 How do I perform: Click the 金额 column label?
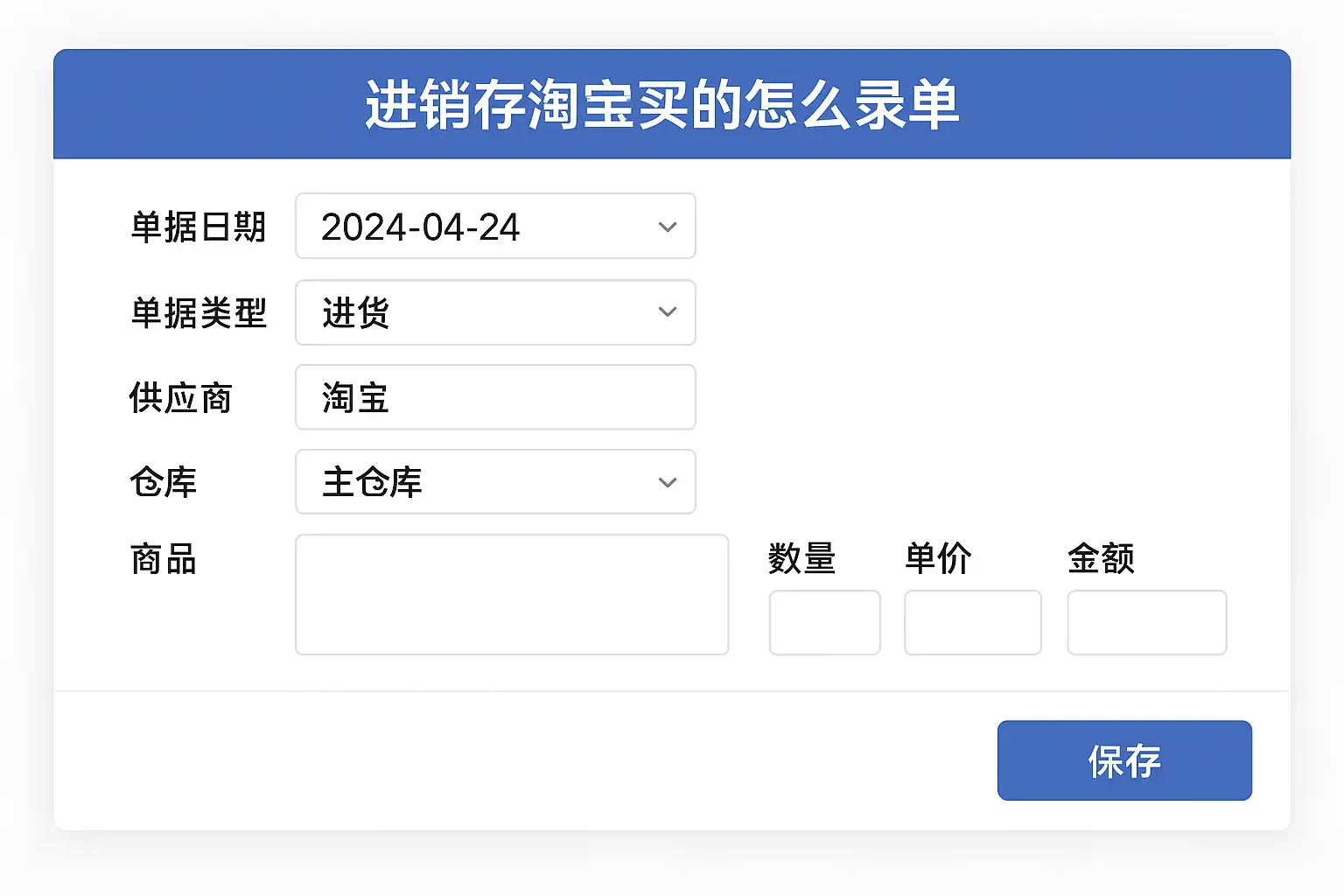(1101, 558)
